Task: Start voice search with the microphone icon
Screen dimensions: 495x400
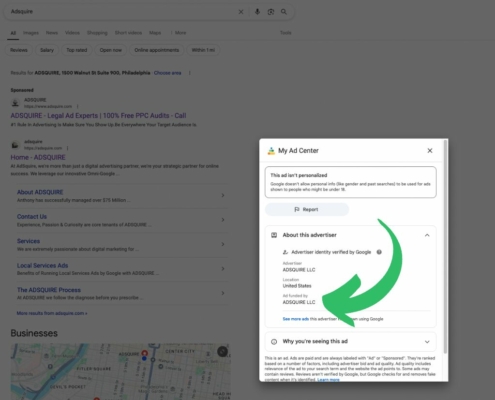Action: point(257,12)
